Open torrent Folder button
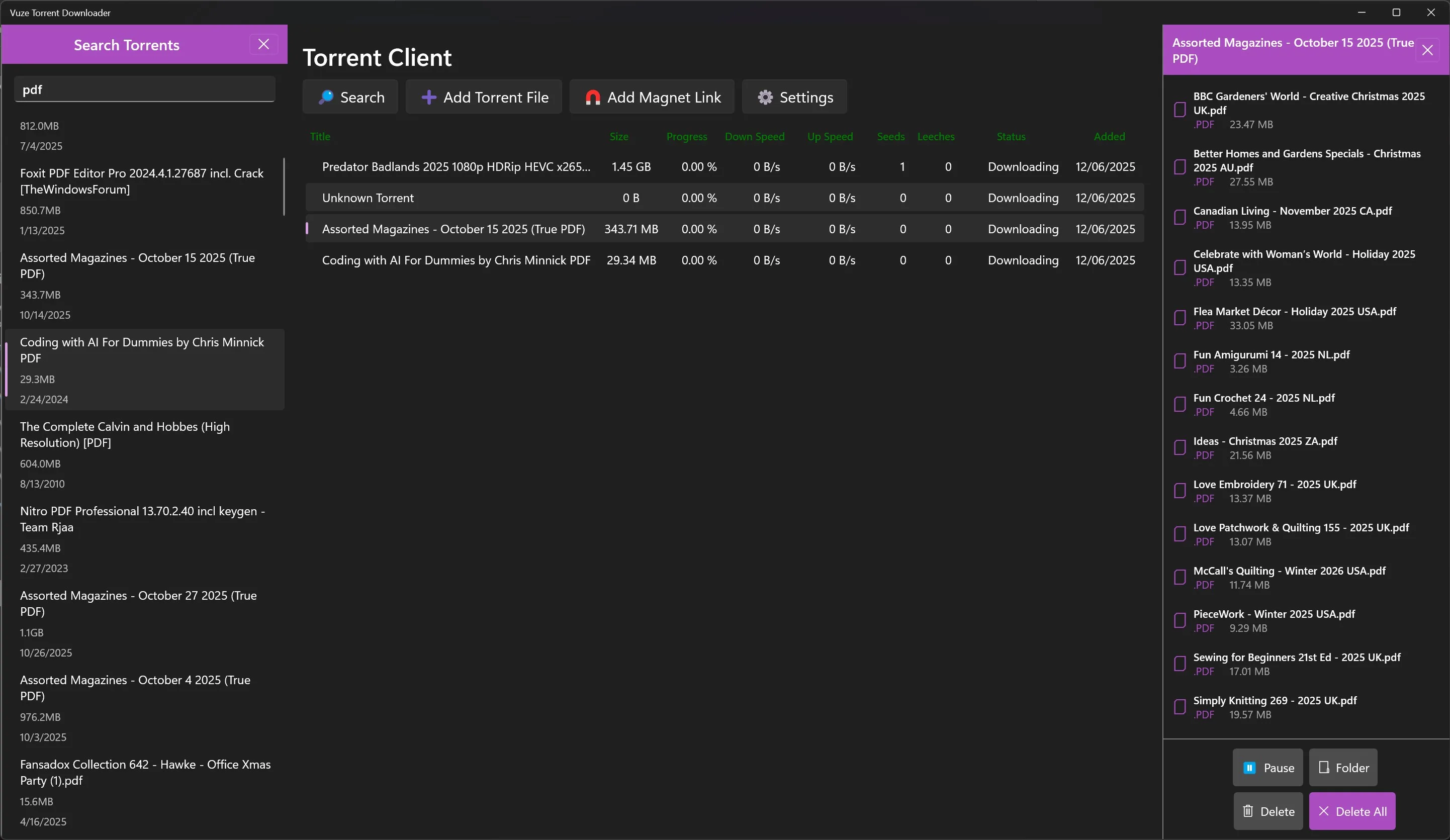The image size is (1450, 840). [1343, 768]
